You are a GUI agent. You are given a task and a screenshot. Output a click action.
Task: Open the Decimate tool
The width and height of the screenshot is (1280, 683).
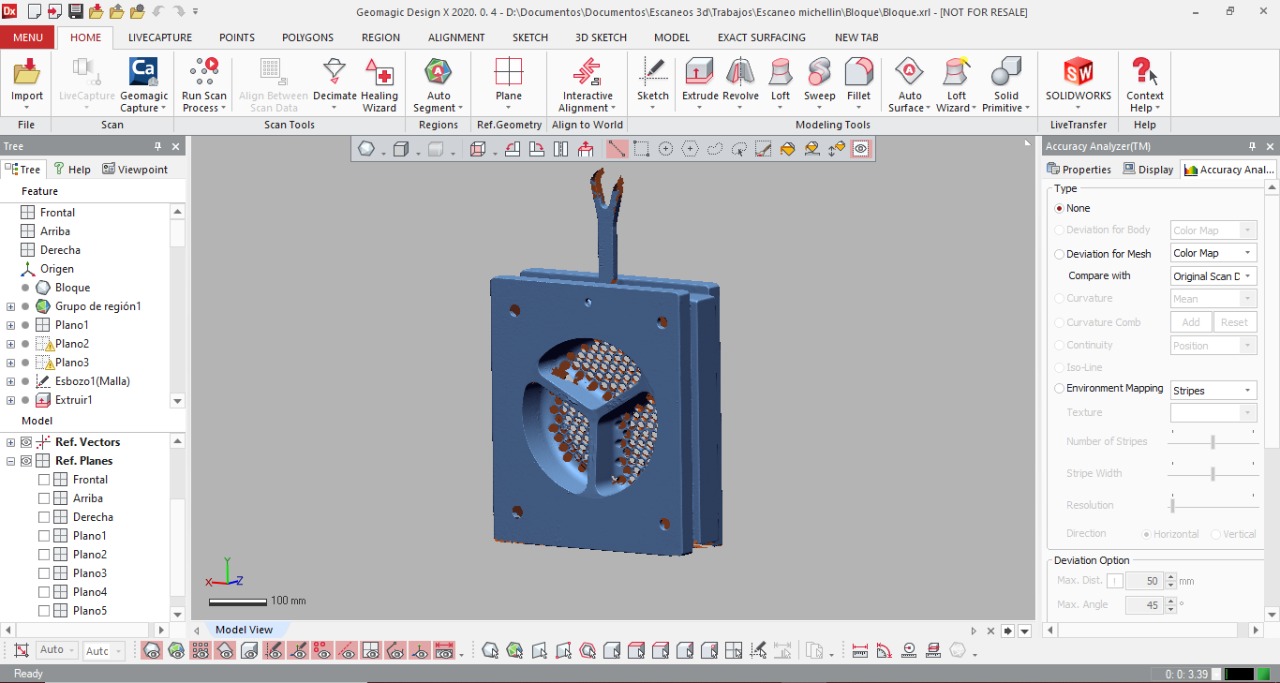[x=335, y=85]
